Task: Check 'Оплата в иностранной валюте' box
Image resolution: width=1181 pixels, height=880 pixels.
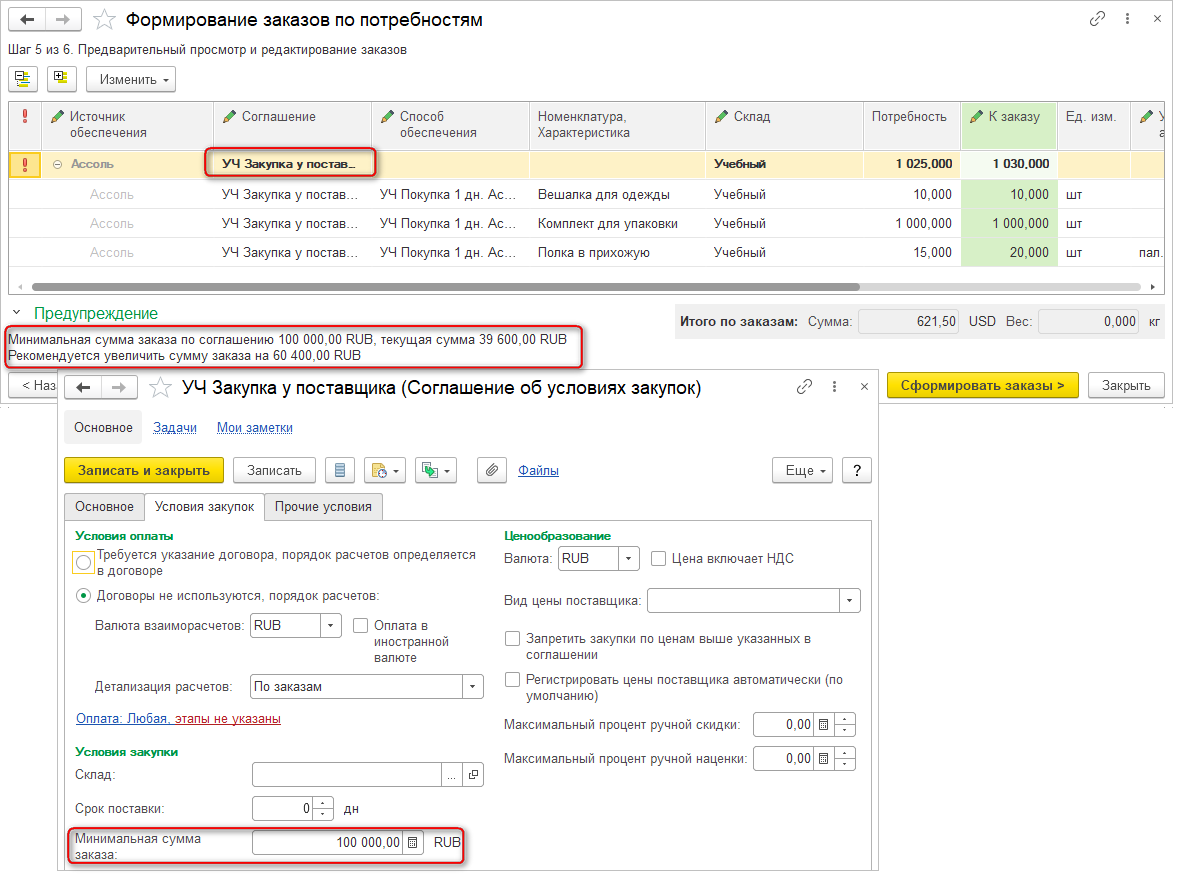Action: 360,626
